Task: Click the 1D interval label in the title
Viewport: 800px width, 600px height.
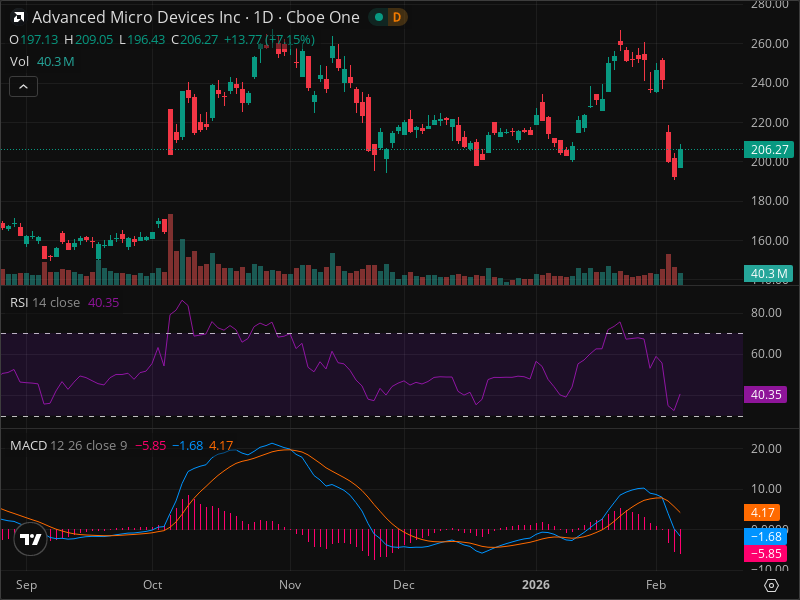Action: point(263,17)
